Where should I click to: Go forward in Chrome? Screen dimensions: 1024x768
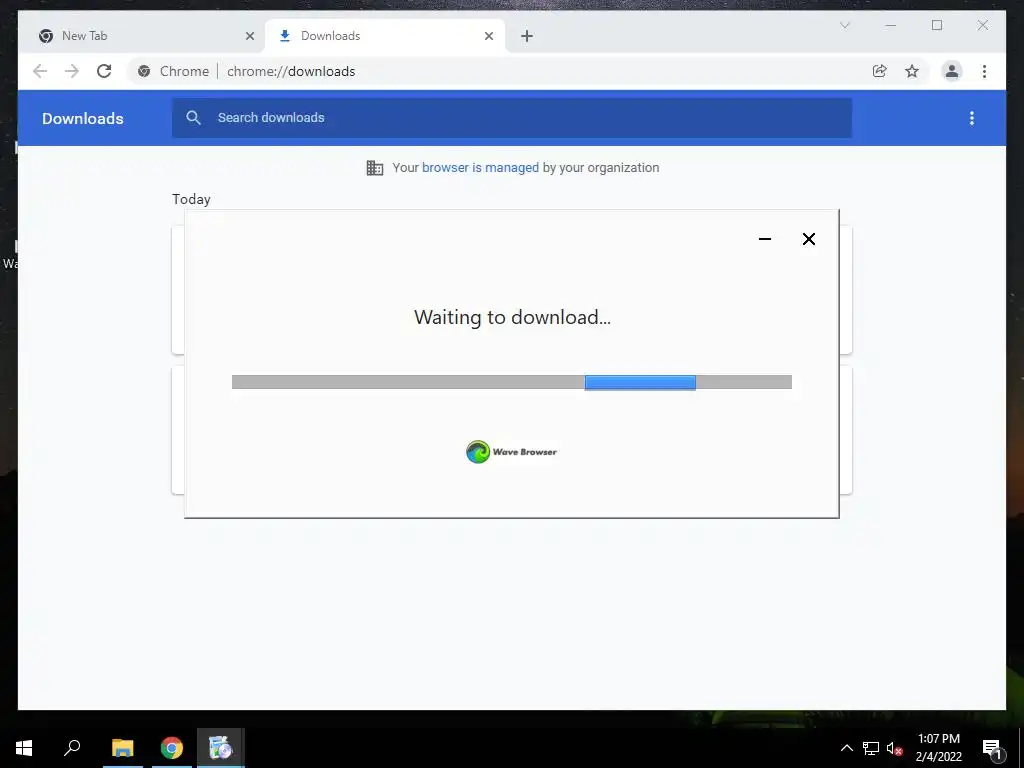[x=72, y=71]
